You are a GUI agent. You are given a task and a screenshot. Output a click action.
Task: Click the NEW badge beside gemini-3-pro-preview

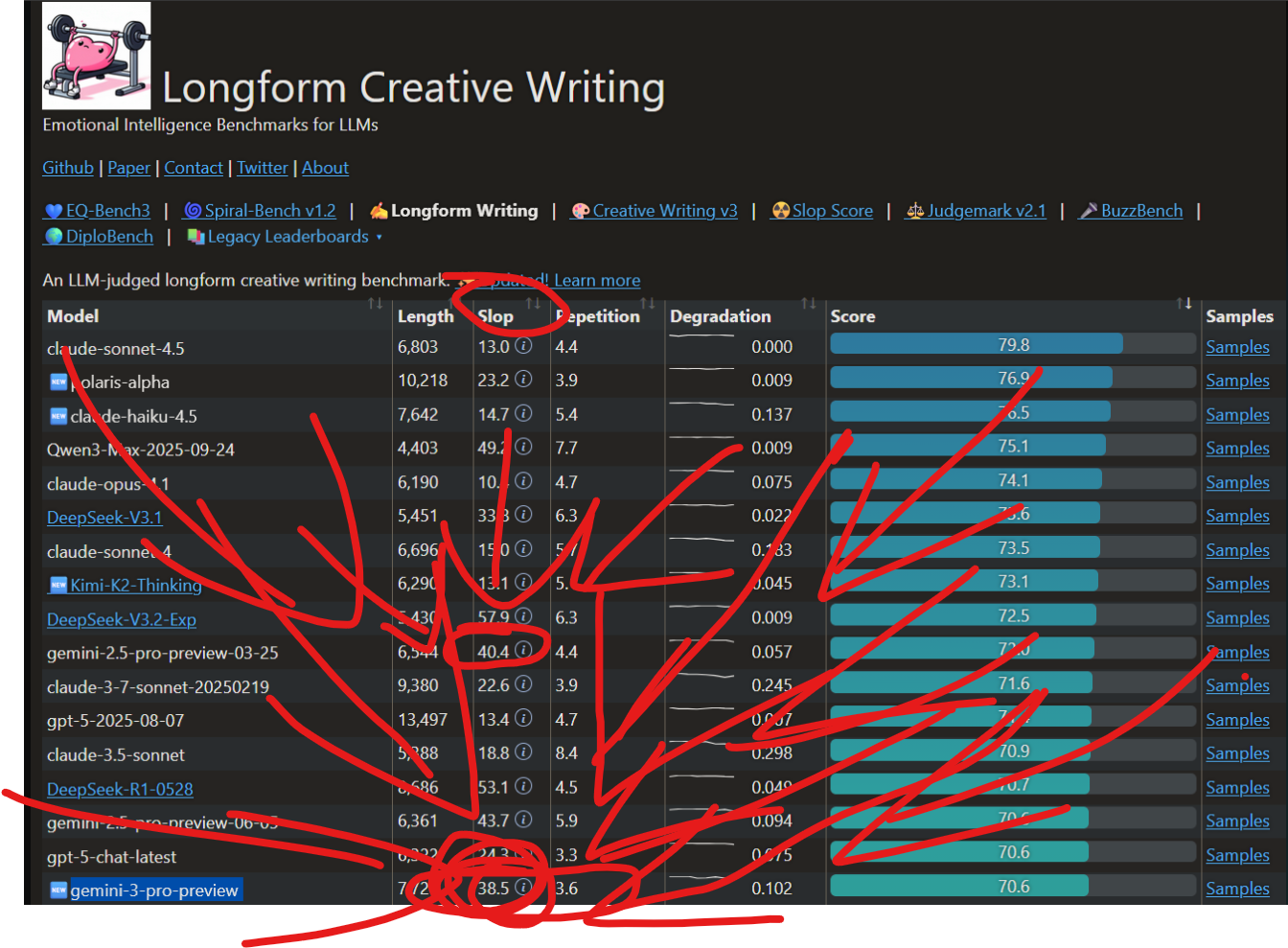point(58,890)
